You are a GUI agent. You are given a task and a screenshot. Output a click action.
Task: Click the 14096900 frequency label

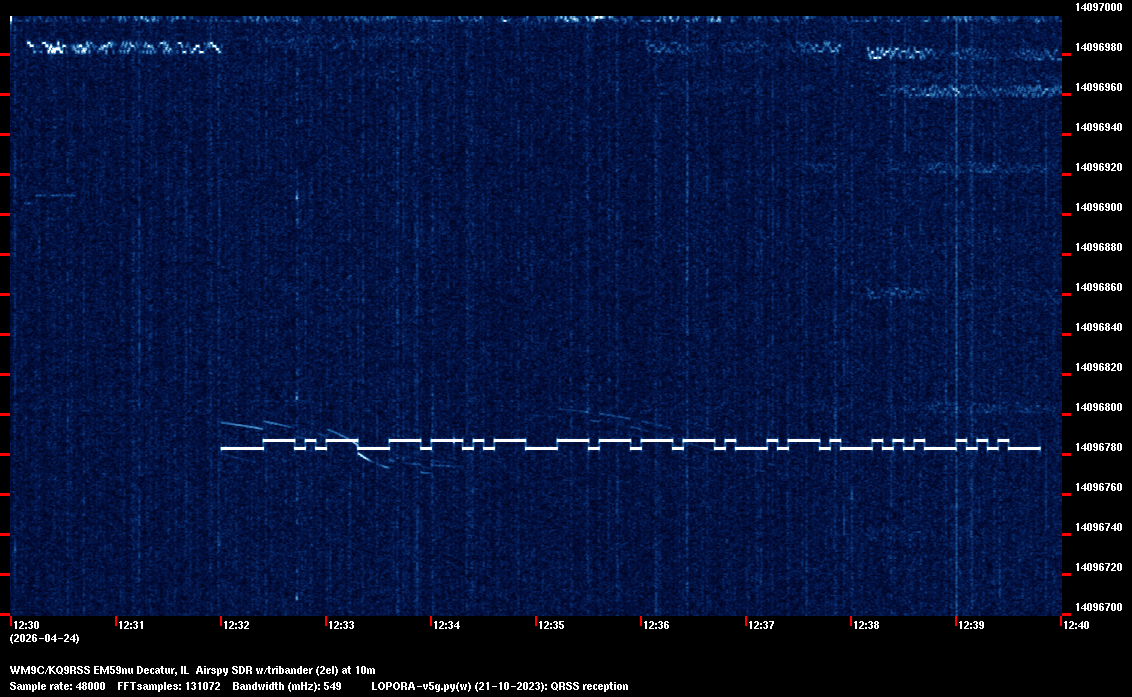click(x=1097, y=207)
